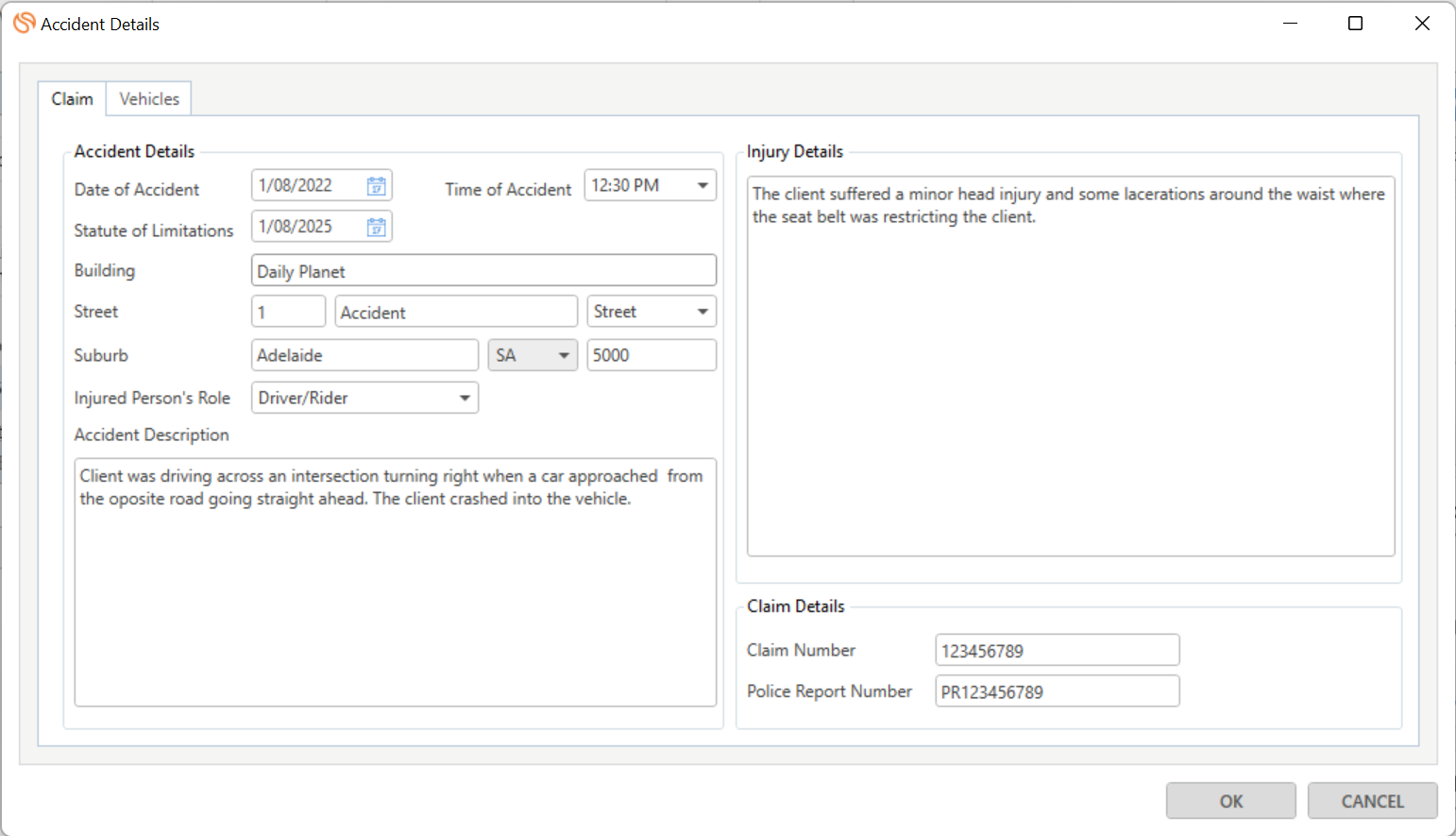Click the Claim Details group heading
This screenshot has width=1456, height=836.
click(x=795, y=606)
